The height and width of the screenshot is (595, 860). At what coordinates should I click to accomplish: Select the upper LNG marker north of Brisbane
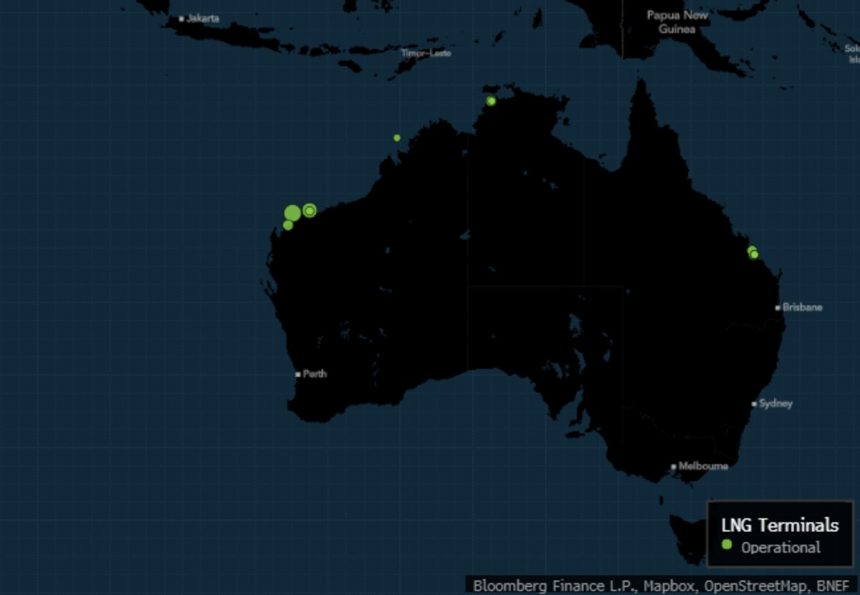click(752, 249)
